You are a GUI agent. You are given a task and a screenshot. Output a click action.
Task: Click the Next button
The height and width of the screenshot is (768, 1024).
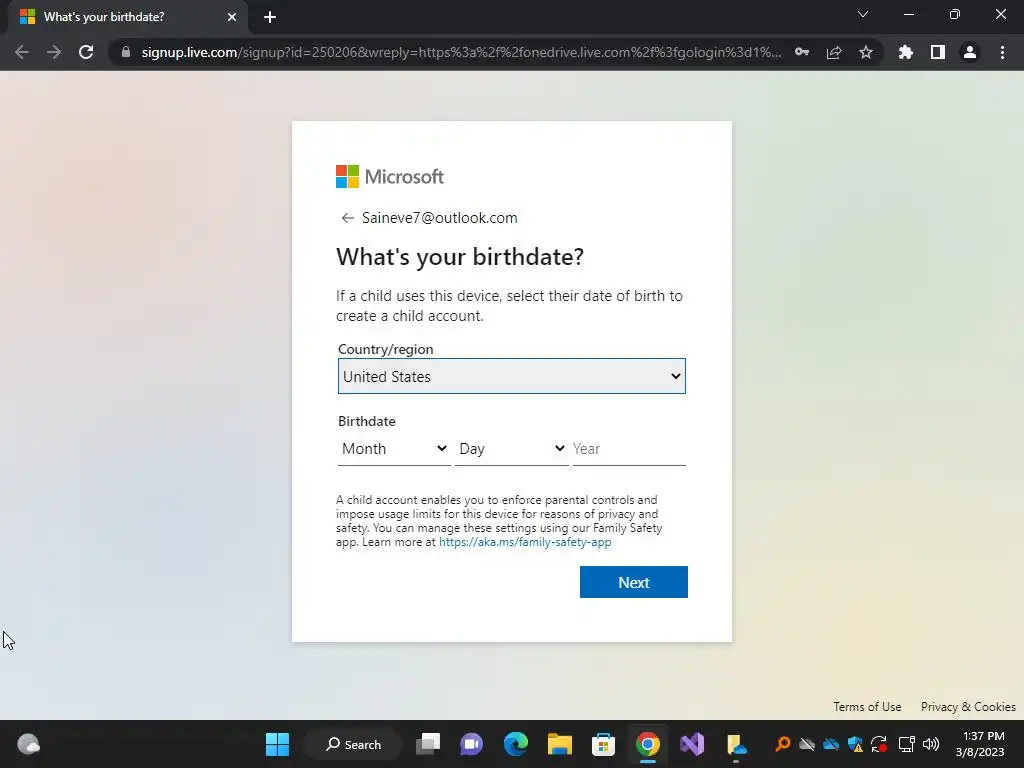[x=633, y=582]
